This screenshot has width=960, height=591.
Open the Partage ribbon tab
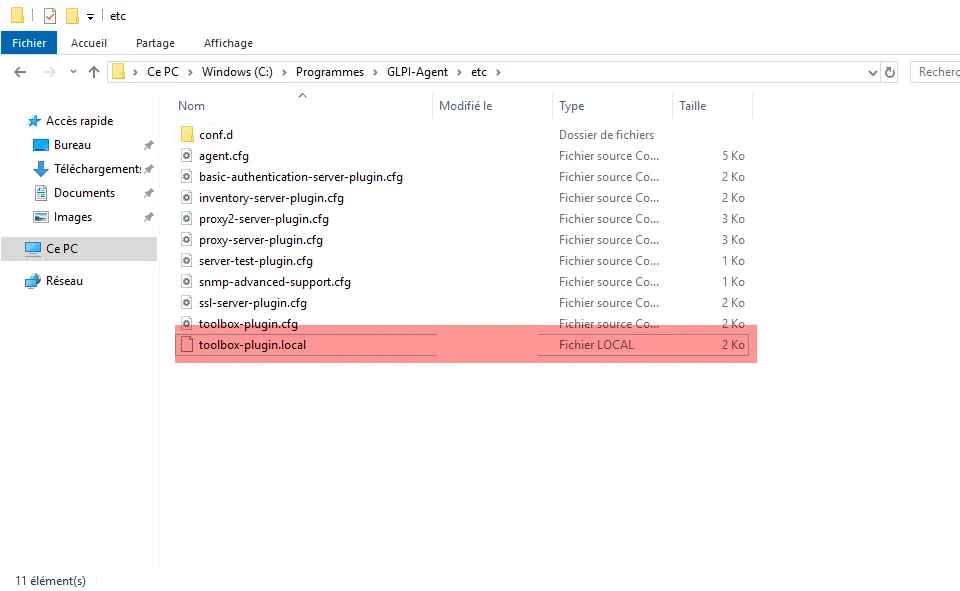(x=155, y=43)
